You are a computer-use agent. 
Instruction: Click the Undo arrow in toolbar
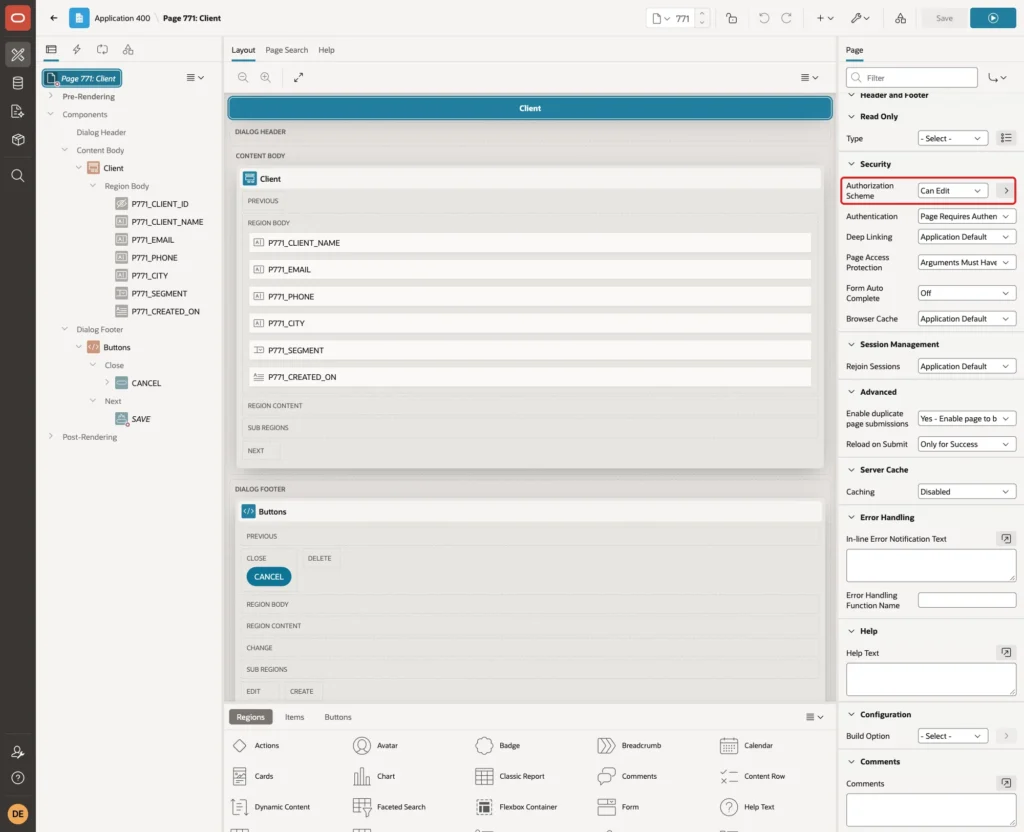[763, 18]
